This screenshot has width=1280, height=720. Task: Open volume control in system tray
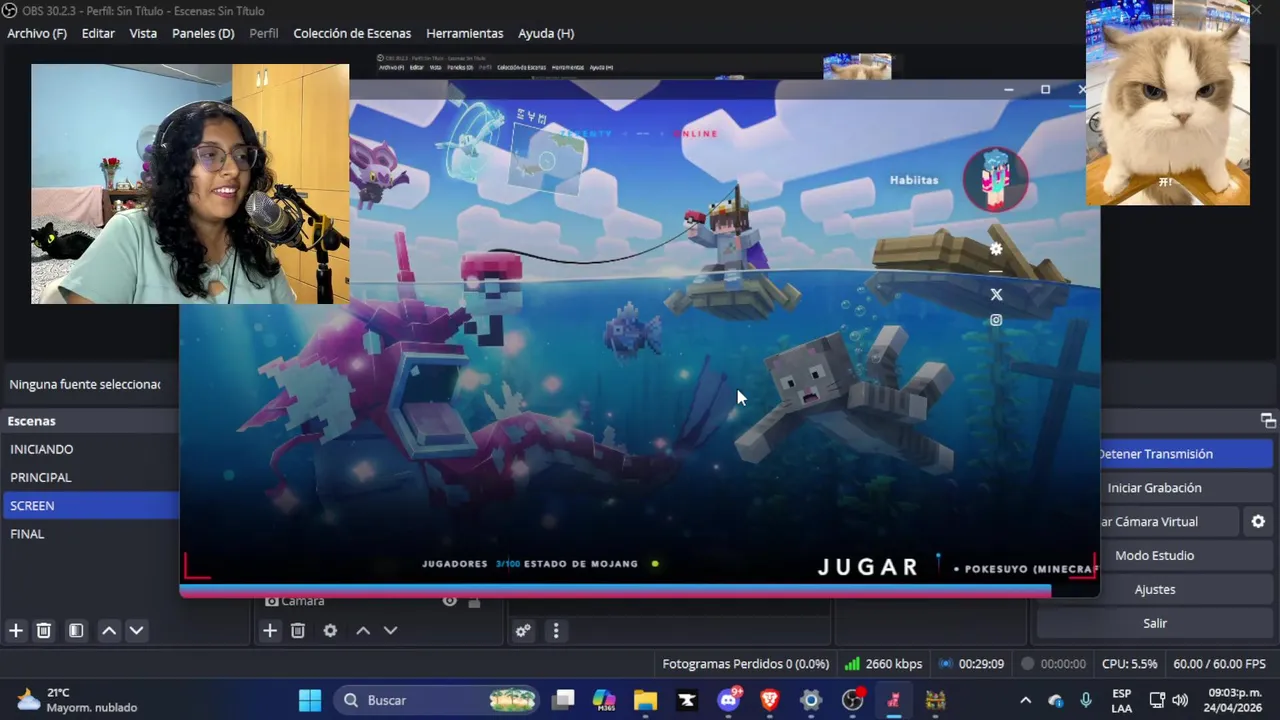(1180, 700)
